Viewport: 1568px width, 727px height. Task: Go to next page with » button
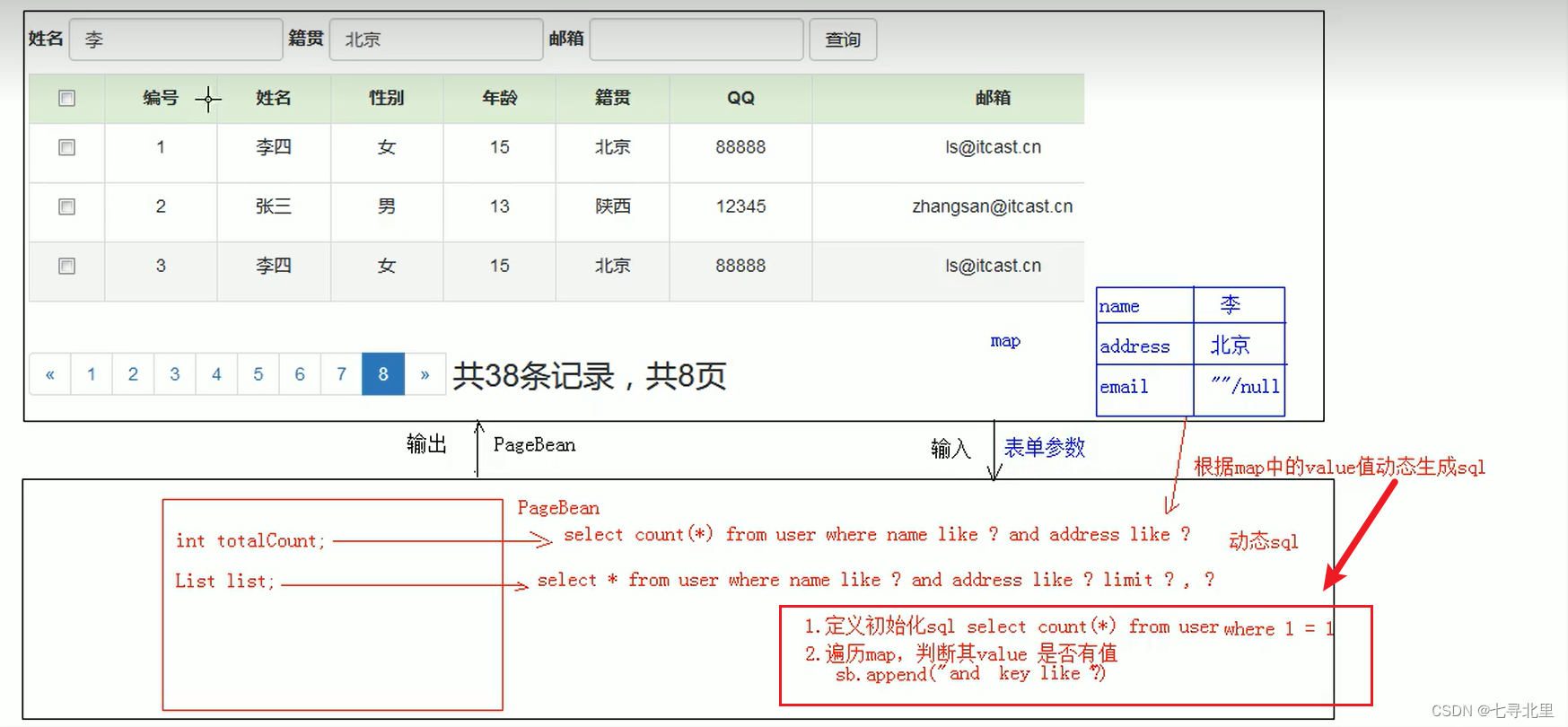(x=425, y=374)
